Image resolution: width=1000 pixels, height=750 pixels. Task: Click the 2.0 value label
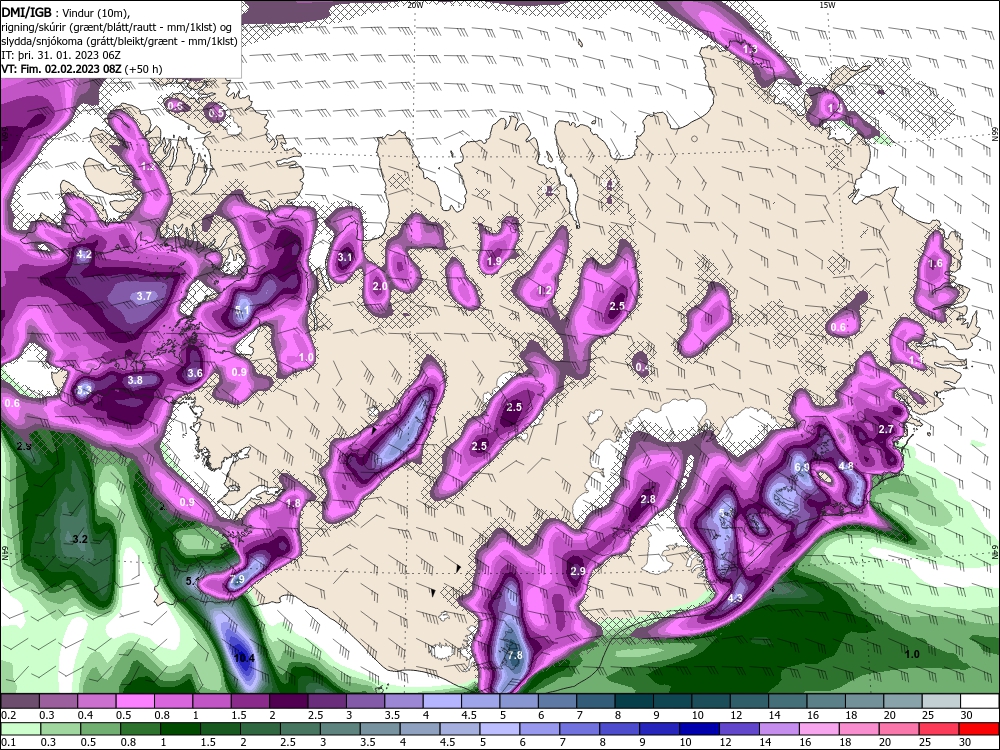380,286
